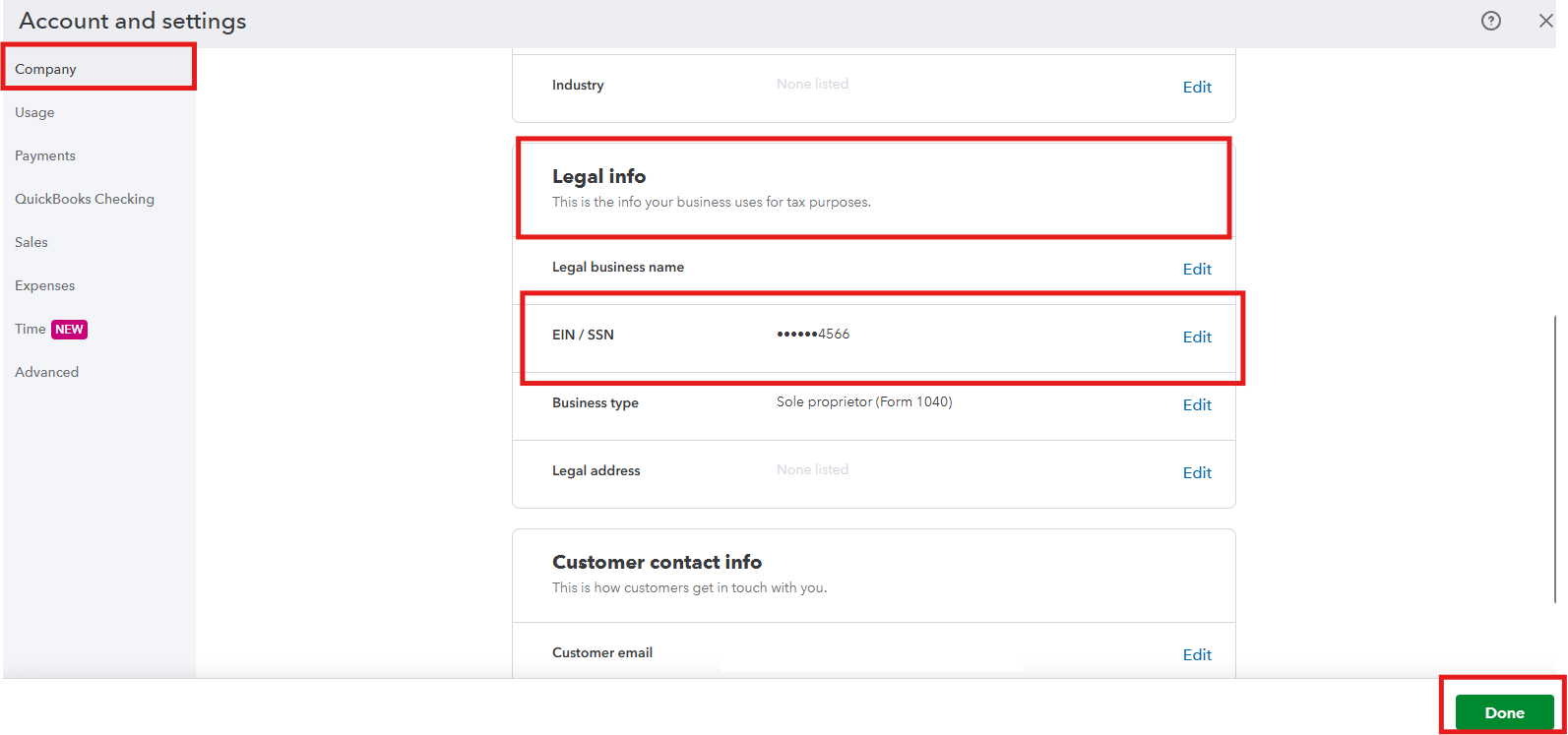Click the 'Legal address' label

(x=596, y=470)
